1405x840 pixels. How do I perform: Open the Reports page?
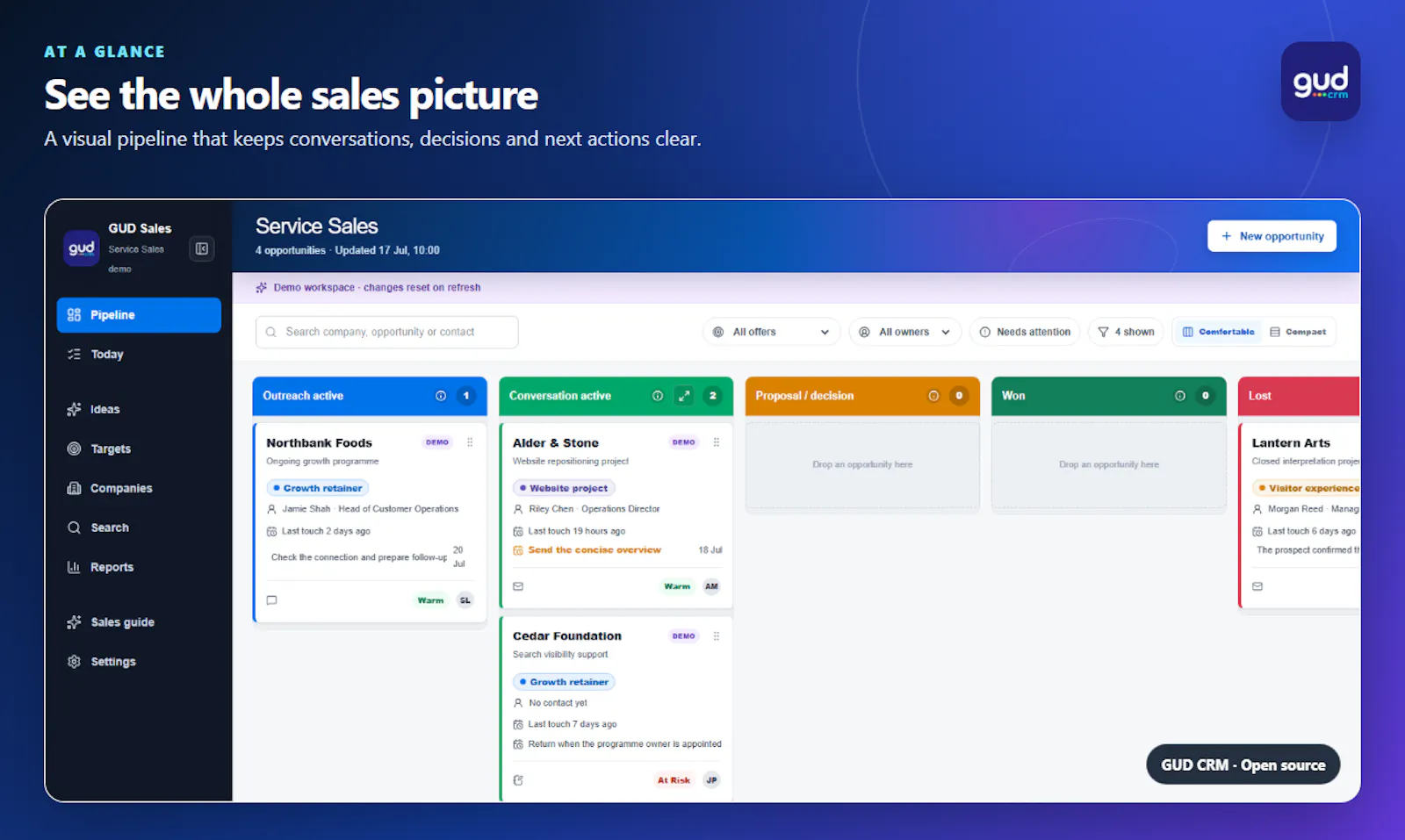click(x=139, y=567)
